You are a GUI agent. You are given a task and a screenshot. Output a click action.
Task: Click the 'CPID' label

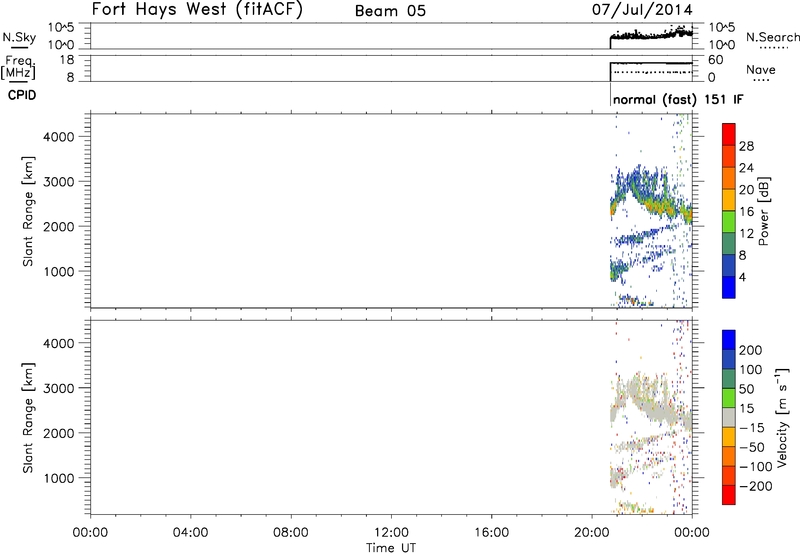click(x=22, y=95)
